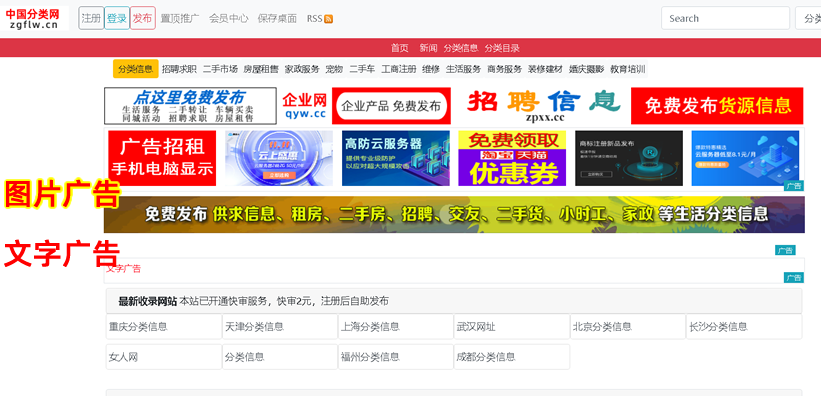The height and width of the screenshot is (396, 821).
Task: Open 女人网 site link
Action: click(x=124, y=357)
